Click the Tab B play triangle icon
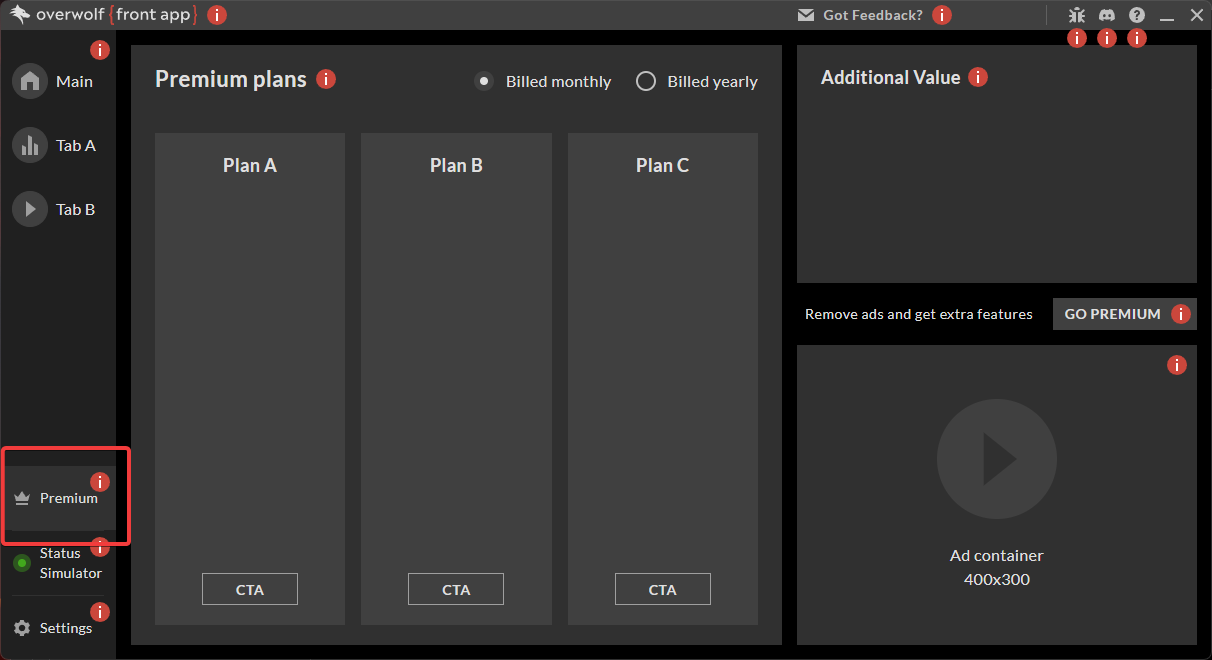 tap(30, 209)
